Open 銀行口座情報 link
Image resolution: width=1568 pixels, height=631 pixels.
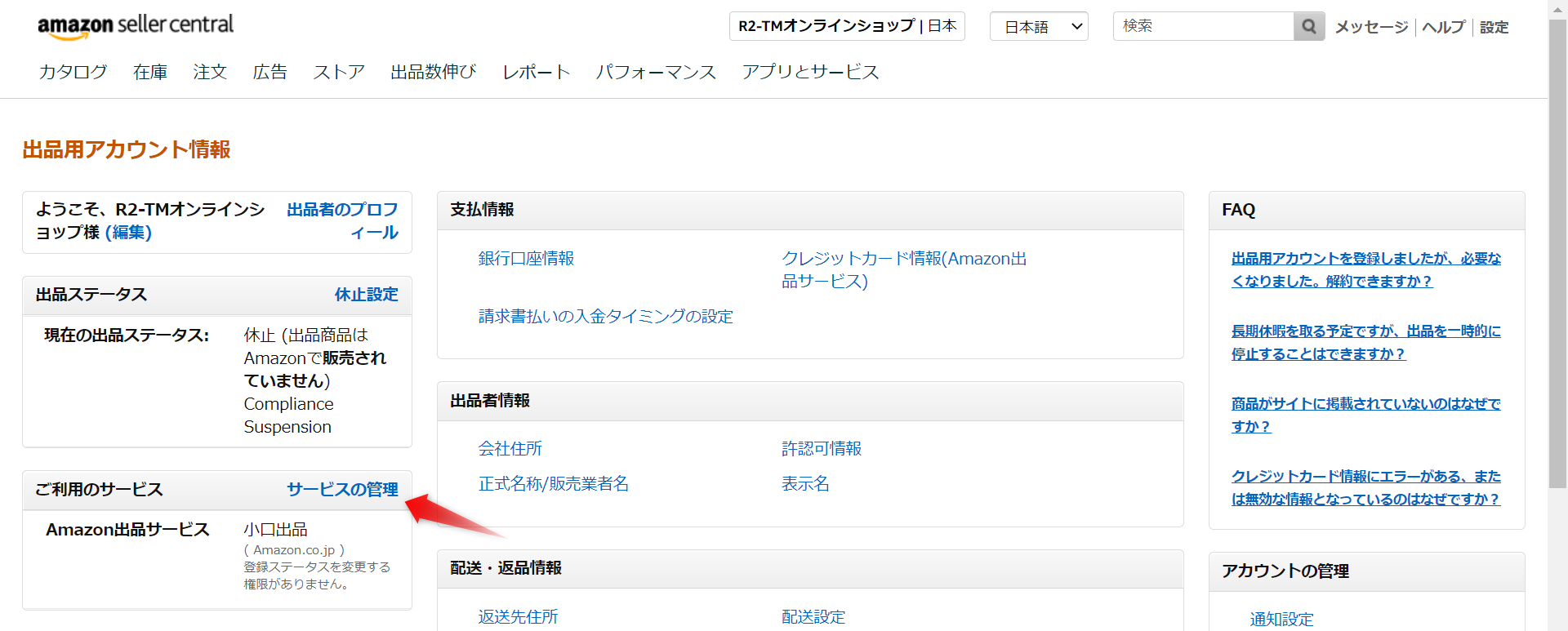[526, 258]
